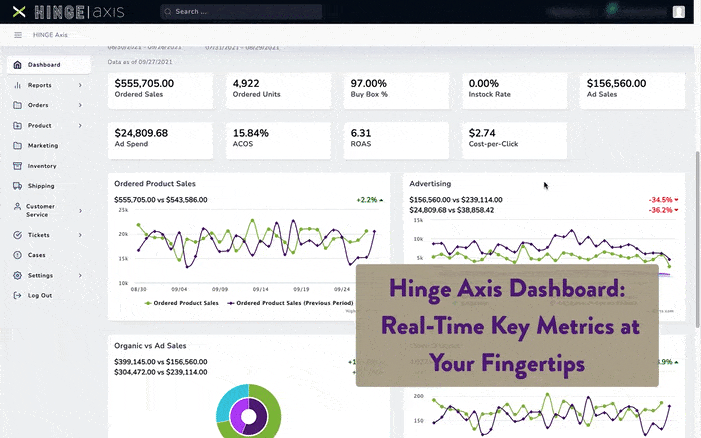The width and height of the screenshot is (701, 438).
Task: Open the hamburger menu icon
Action: pos(18,35)
